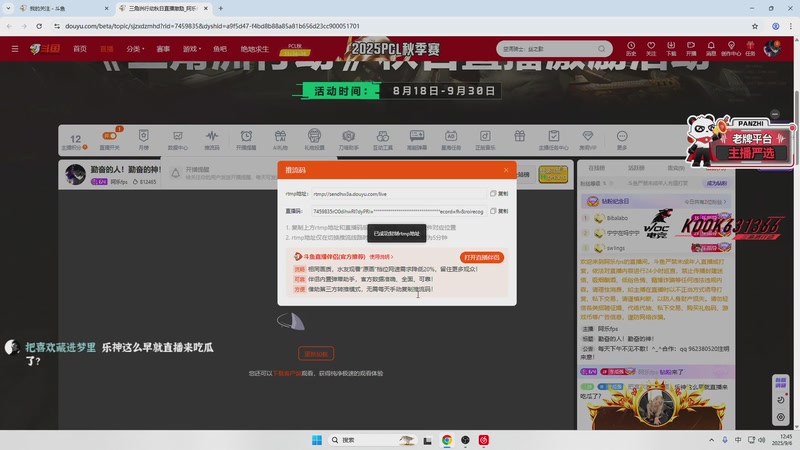Open 历史 history icon

[x=631, y=48]
